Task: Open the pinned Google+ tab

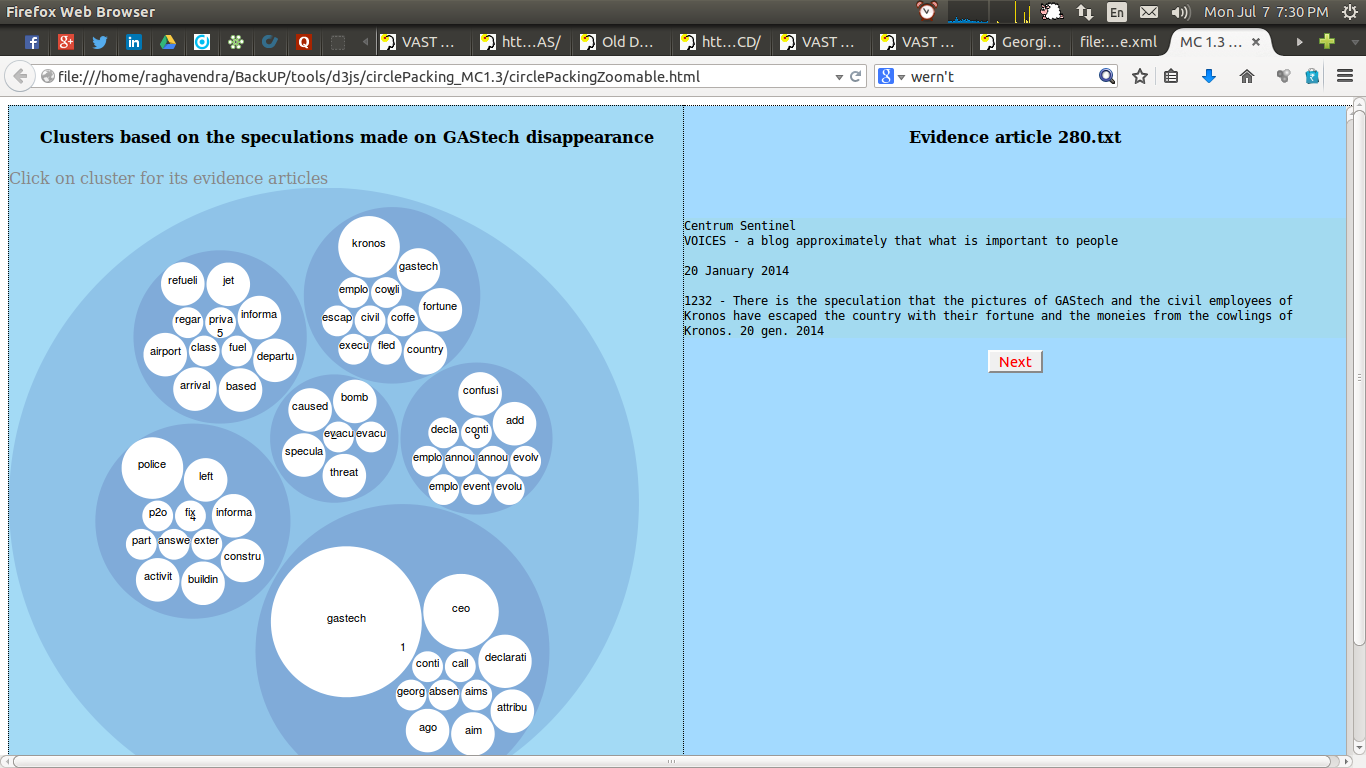Action: [x=66, y=42]
